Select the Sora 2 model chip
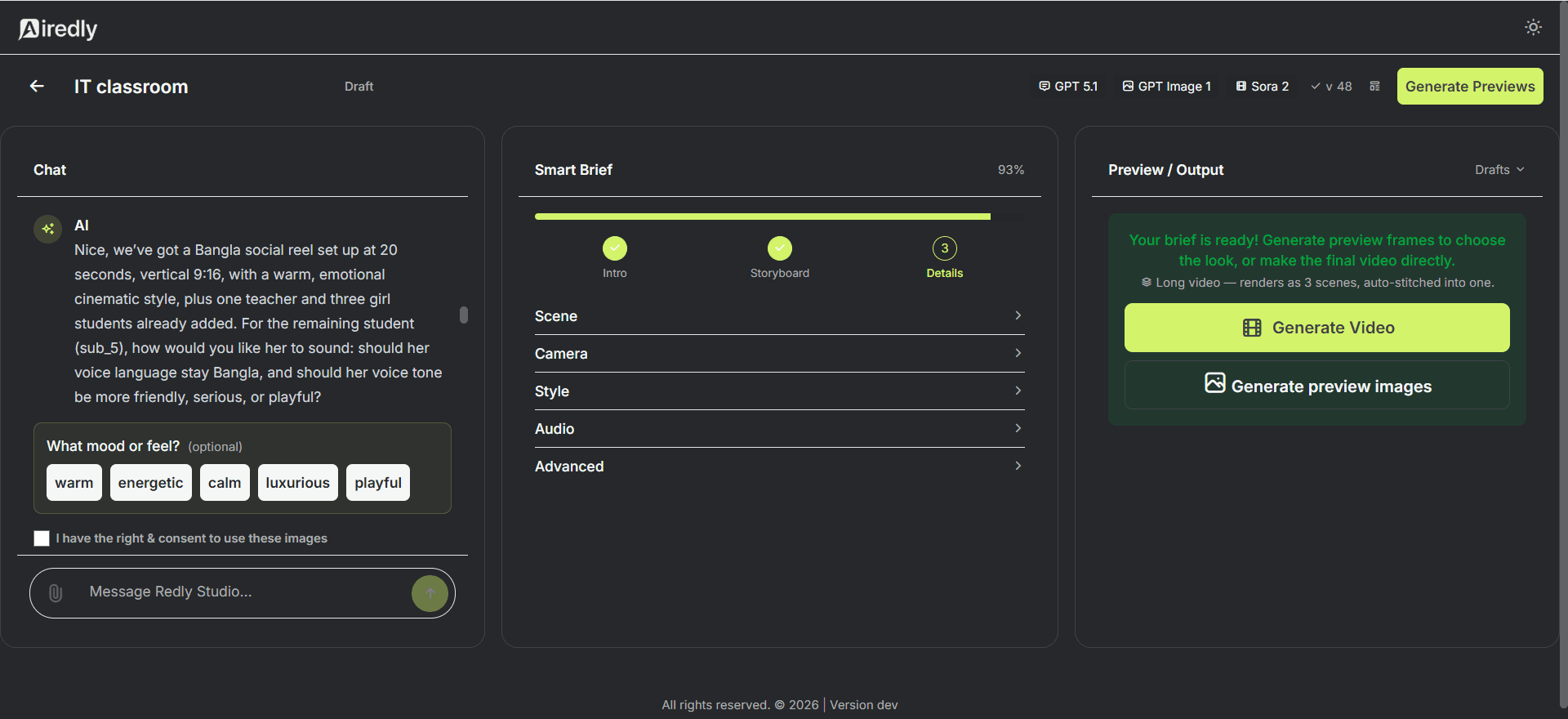 pyautogui.click(x=1263, y=86)
